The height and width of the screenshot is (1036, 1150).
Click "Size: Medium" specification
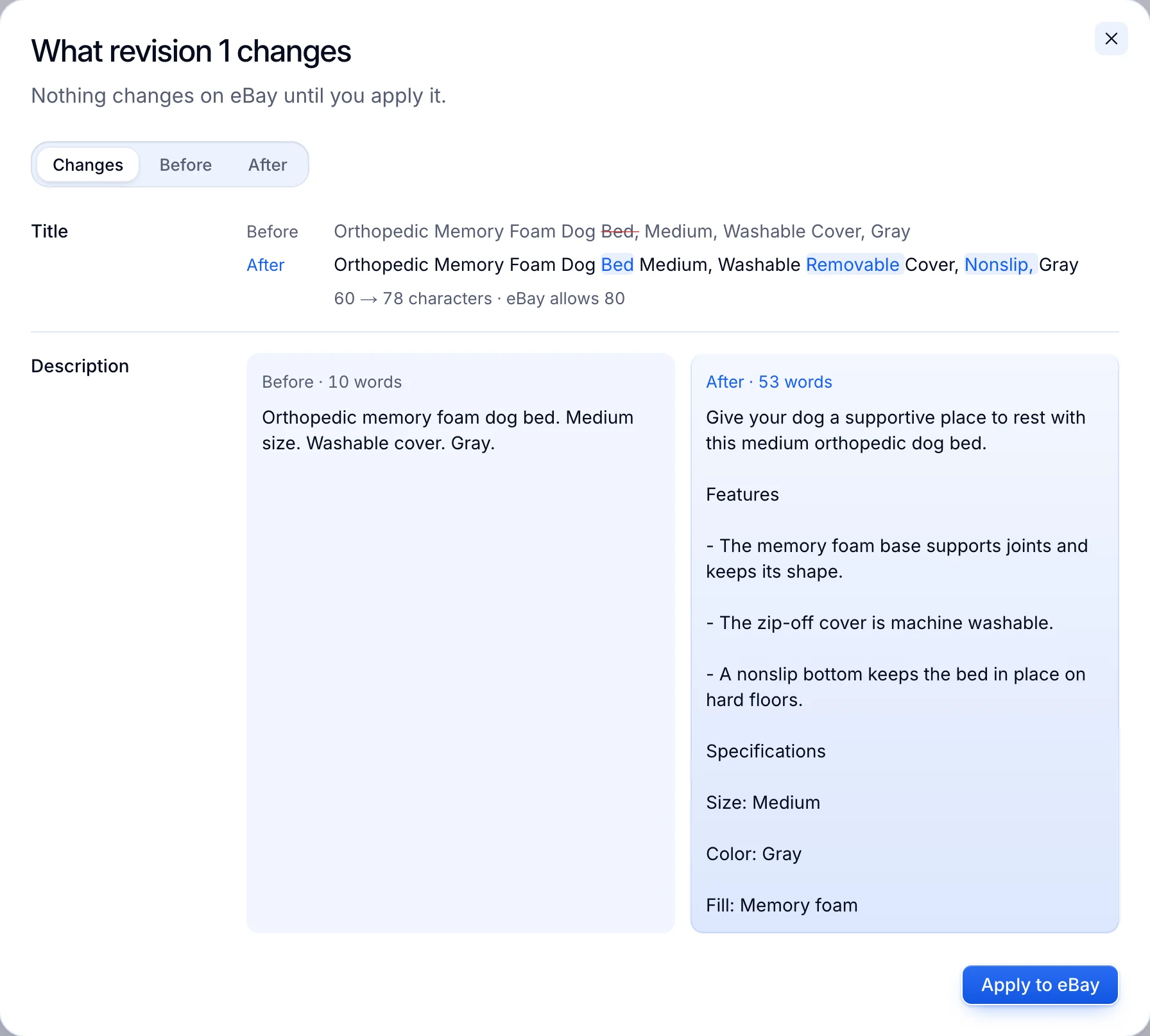[x=763, y=802]
